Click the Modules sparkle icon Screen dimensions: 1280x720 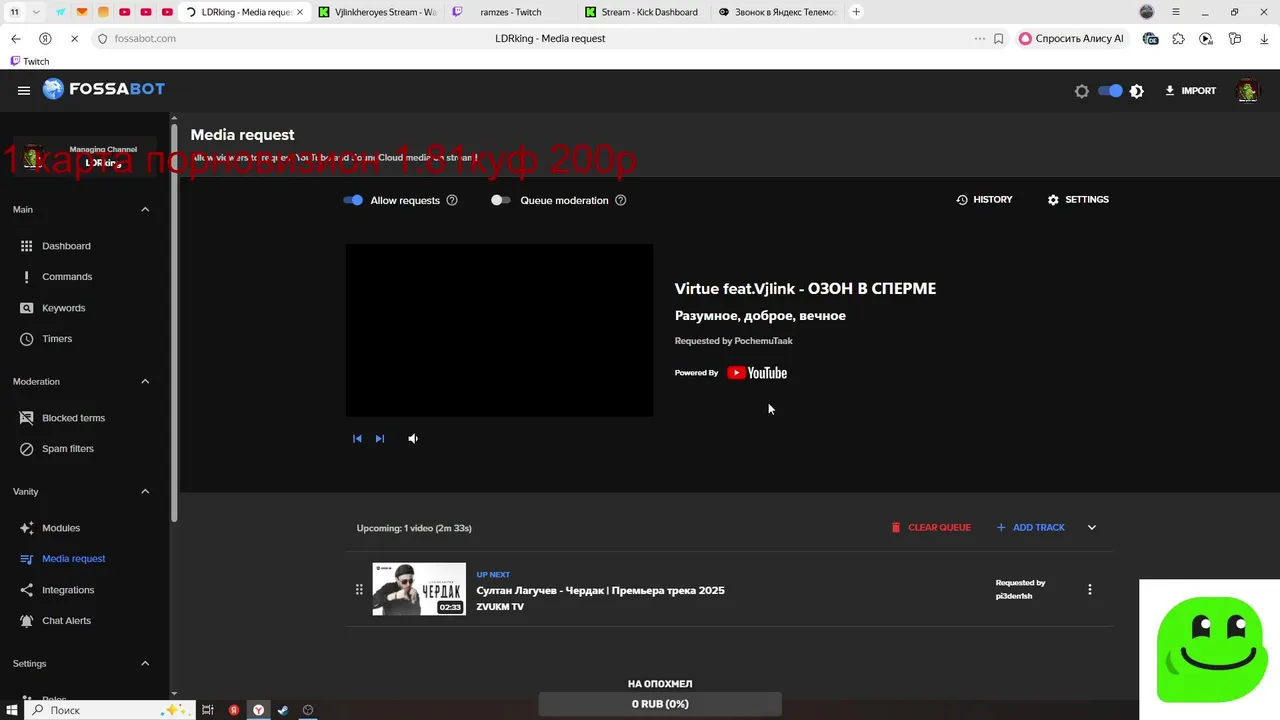(27, 528)
